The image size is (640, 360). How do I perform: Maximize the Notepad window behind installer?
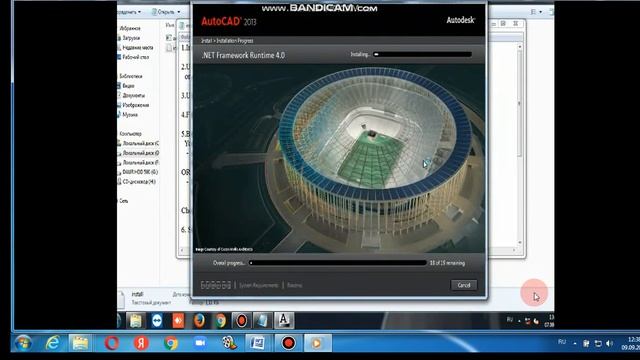pyautogui.click(x=503, y=24)
